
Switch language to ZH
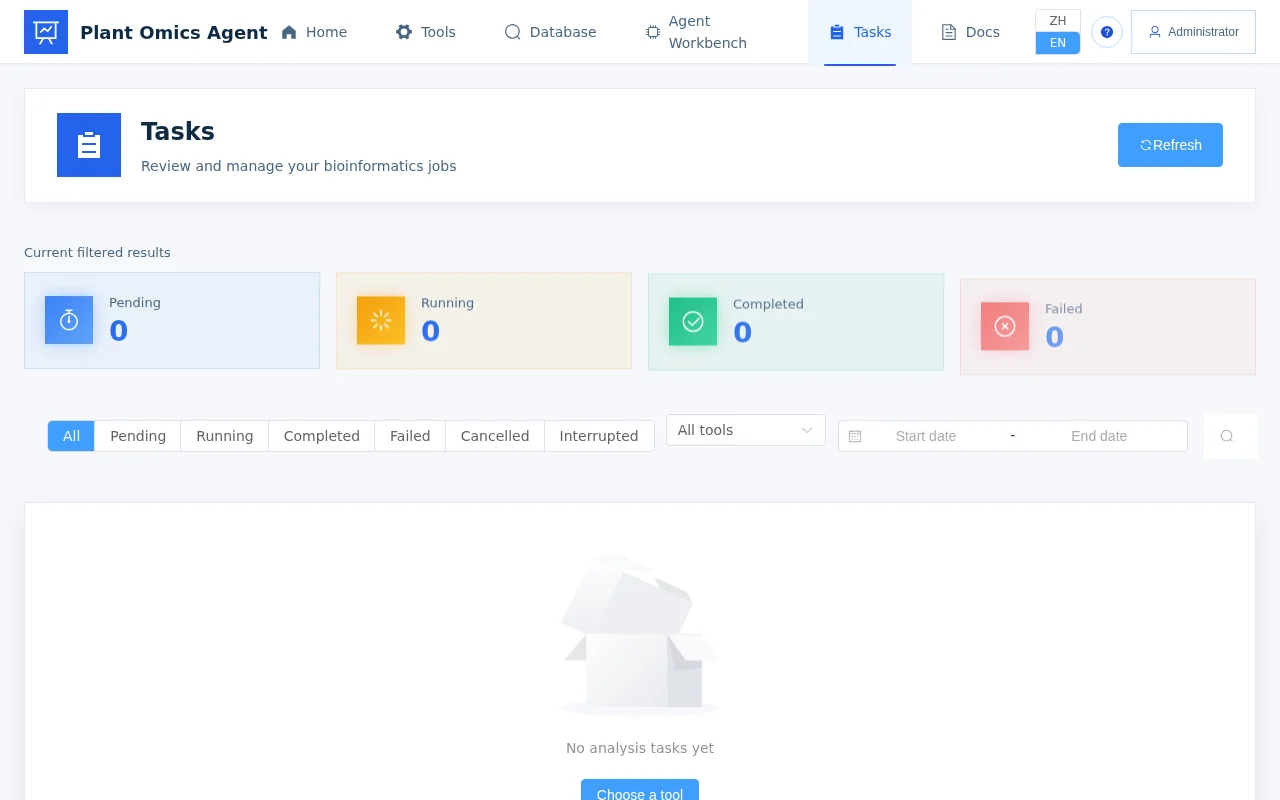point(1058,21)
